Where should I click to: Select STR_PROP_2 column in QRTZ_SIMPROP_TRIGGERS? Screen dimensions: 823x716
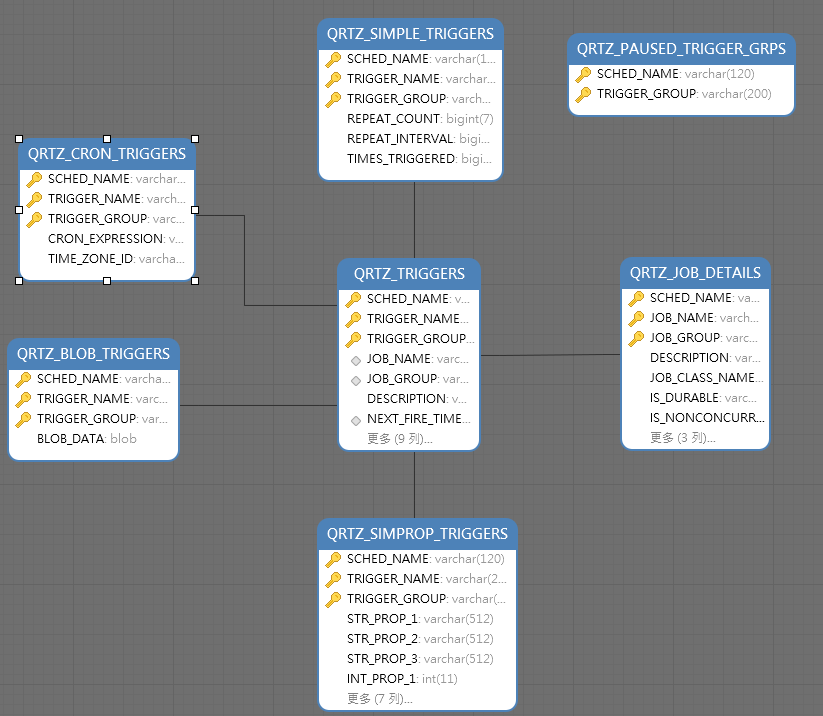coord(420,639)
